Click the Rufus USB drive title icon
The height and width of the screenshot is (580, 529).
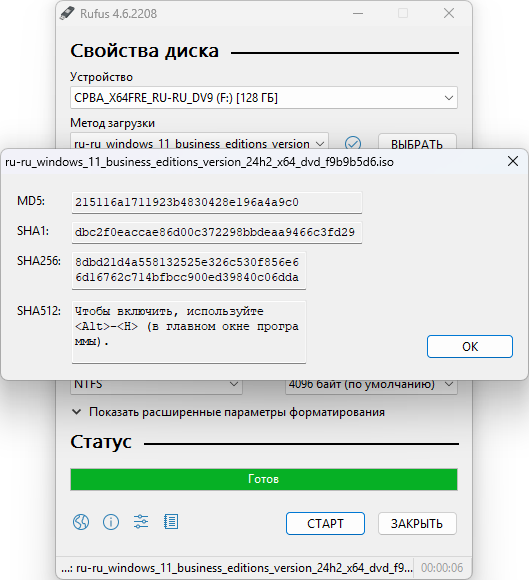(67, 14)
